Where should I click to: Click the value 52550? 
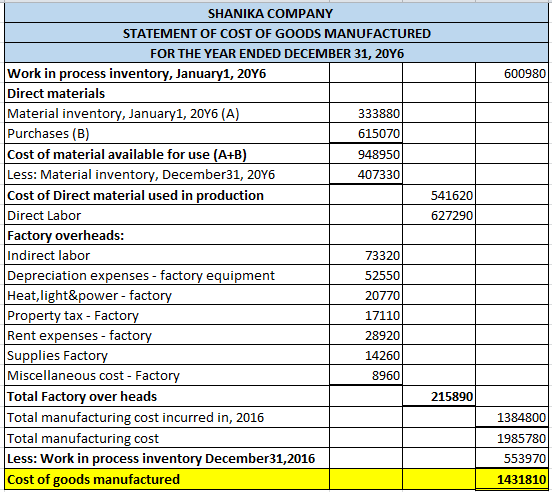click(x=382, y=276)
